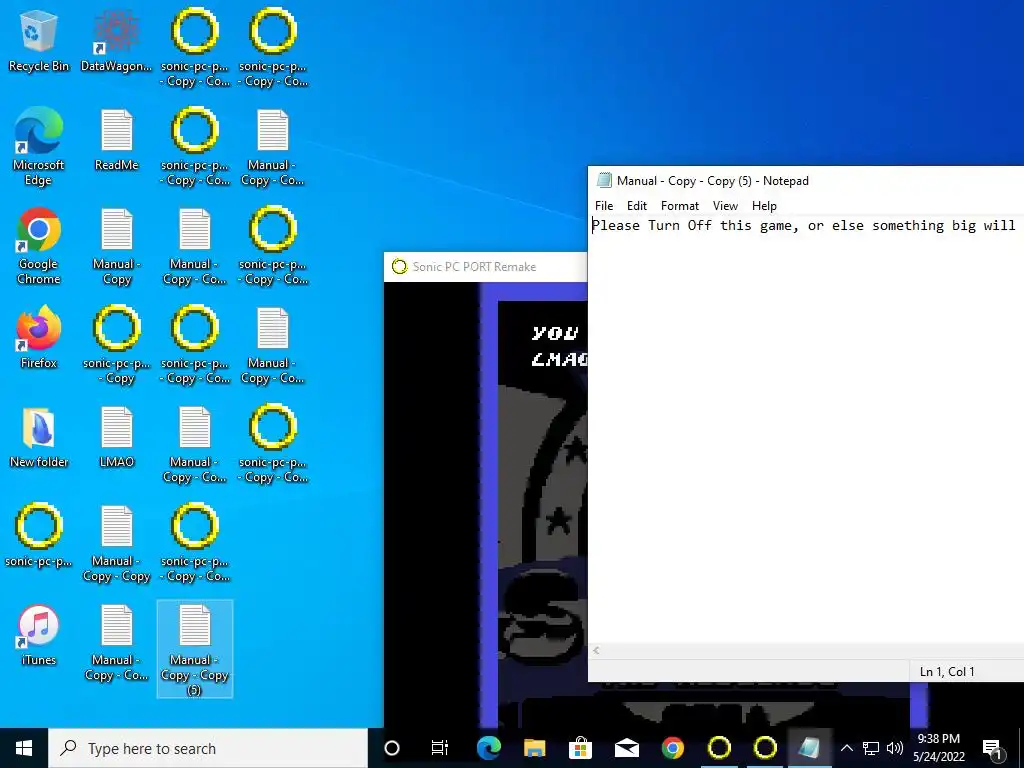1024x768 pixels.
Task: Open Cortana from the taskbar
Action: (392, 748)
